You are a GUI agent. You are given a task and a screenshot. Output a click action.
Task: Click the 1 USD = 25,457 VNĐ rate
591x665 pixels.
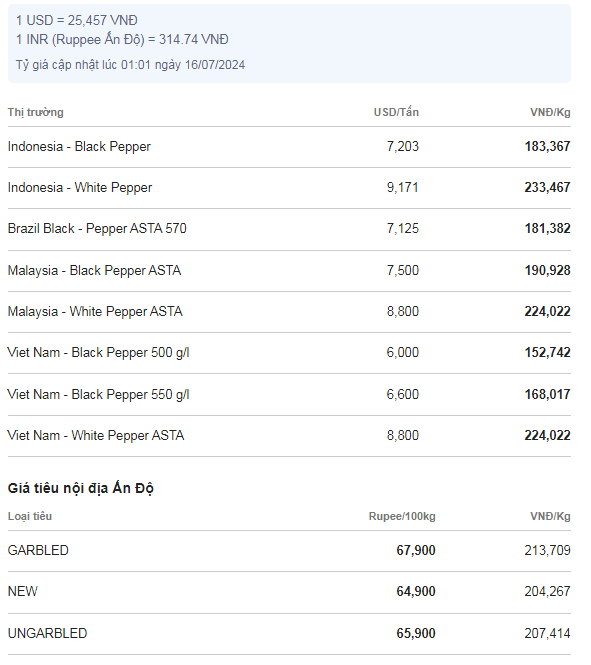click(77, 20)
